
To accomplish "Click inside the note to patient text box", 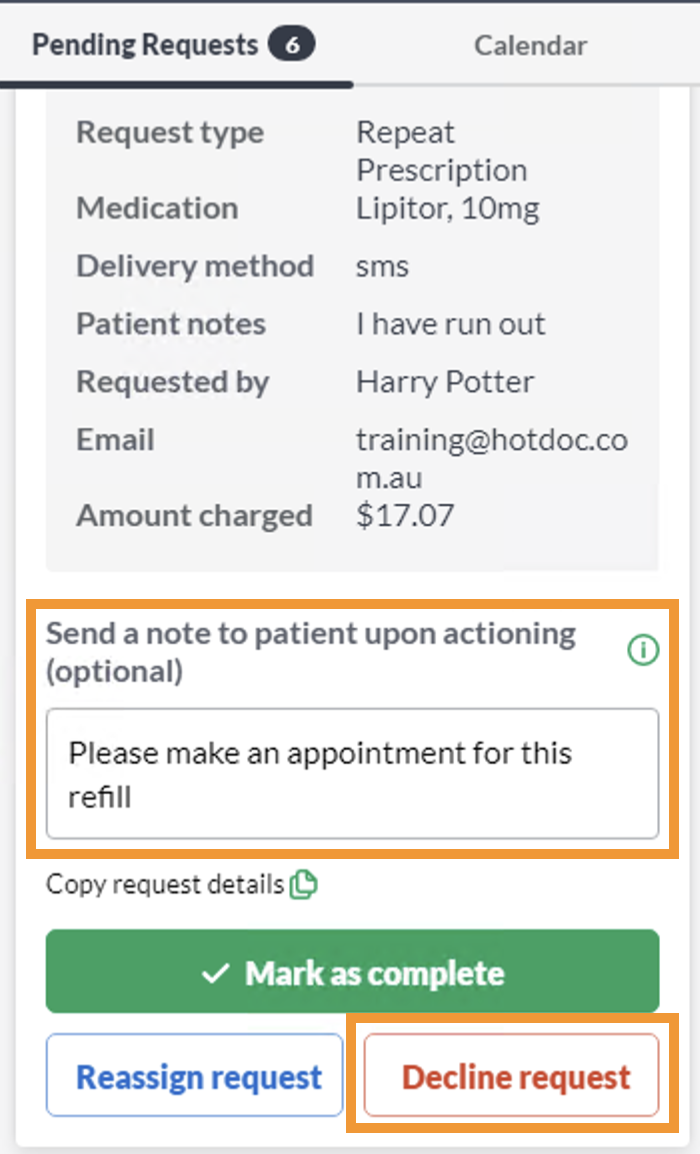I will point(353,774).
